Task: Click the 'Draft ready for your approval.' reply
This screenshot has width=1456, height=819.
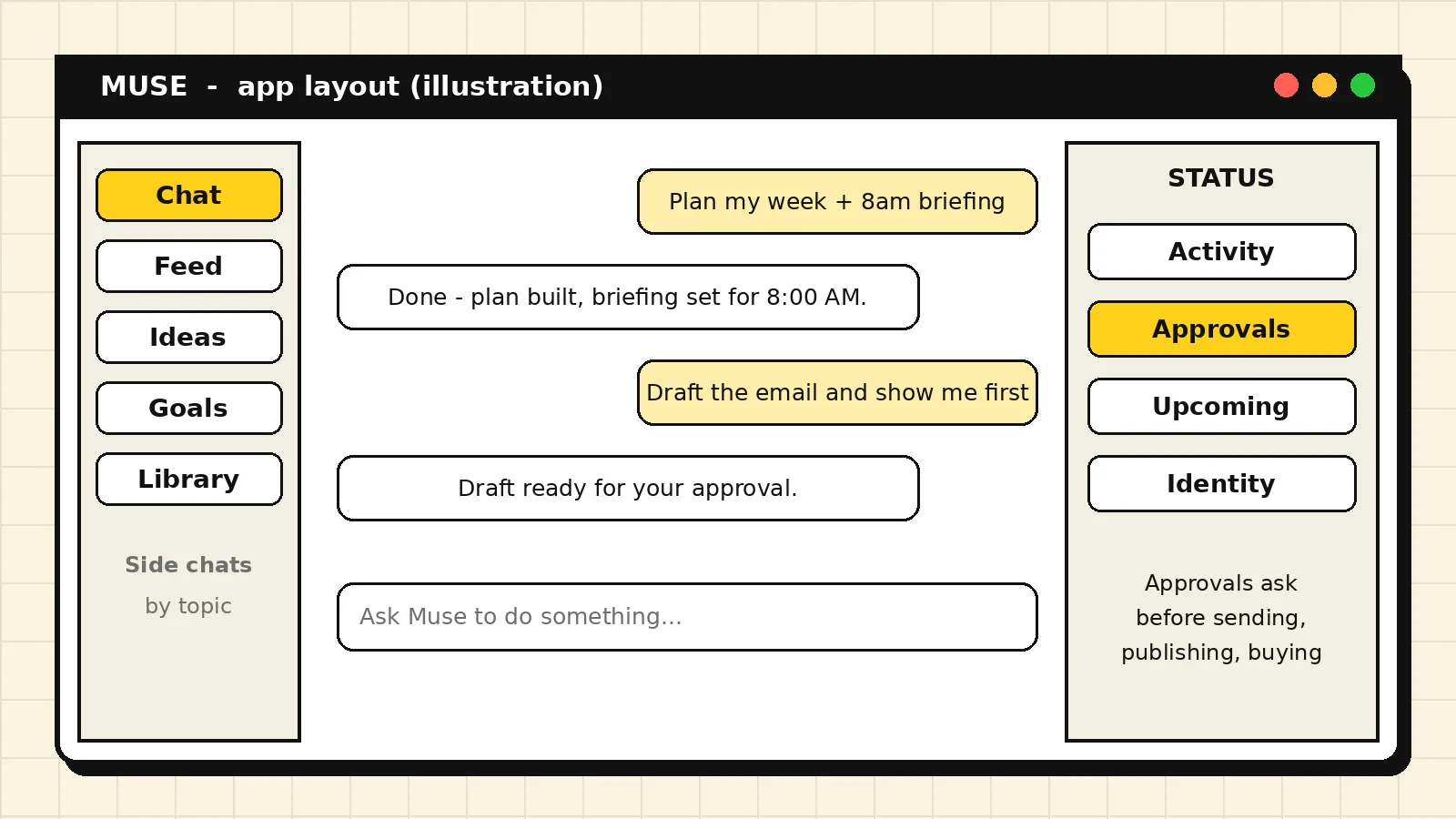Action: [628, 488]
